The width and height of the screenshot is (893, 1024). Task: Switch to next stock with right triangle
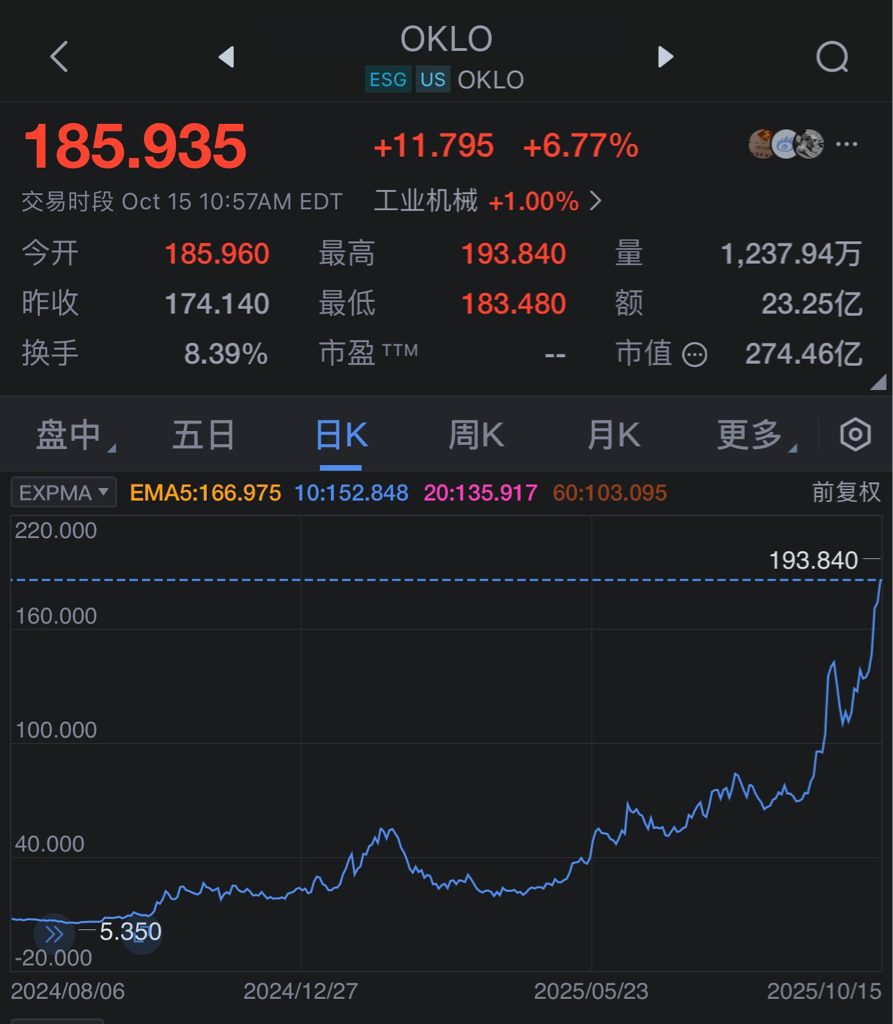[665, 57]
